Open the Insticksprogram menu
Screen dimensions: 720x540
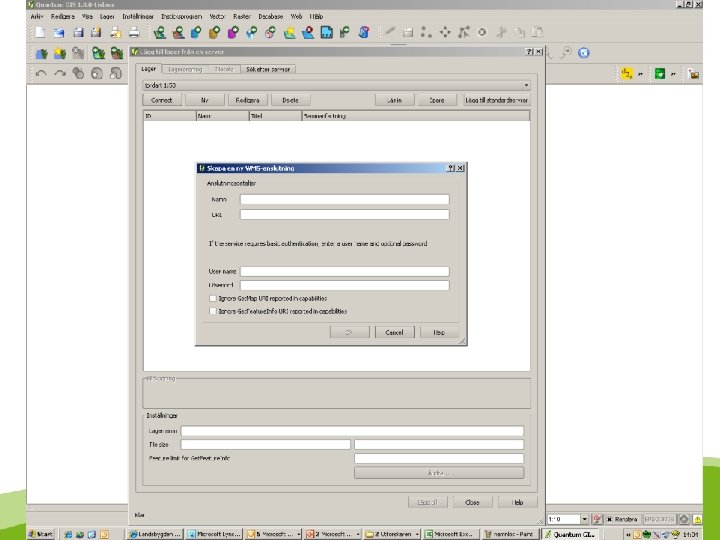click(181, 17)
